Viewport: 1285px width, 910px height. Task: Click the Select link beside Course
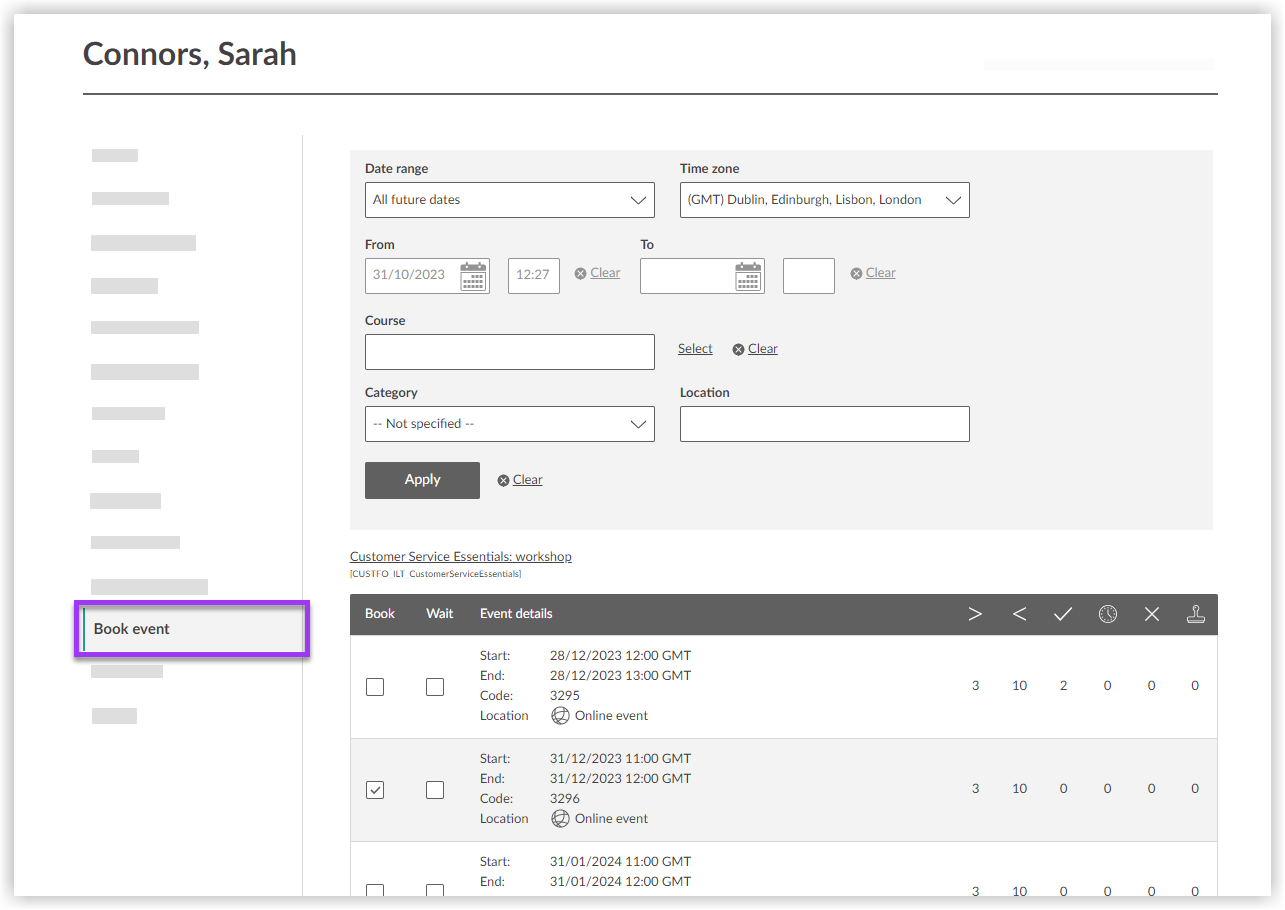[x=695, y=349]
